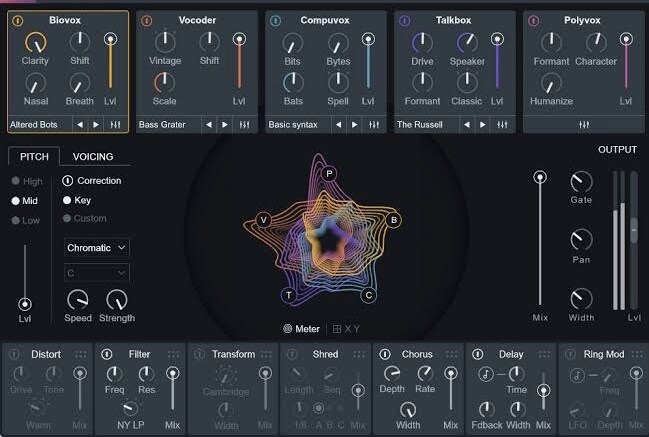Toggle the Polyvox module power button
Screen dimensions: 649x437
[534, 20]
